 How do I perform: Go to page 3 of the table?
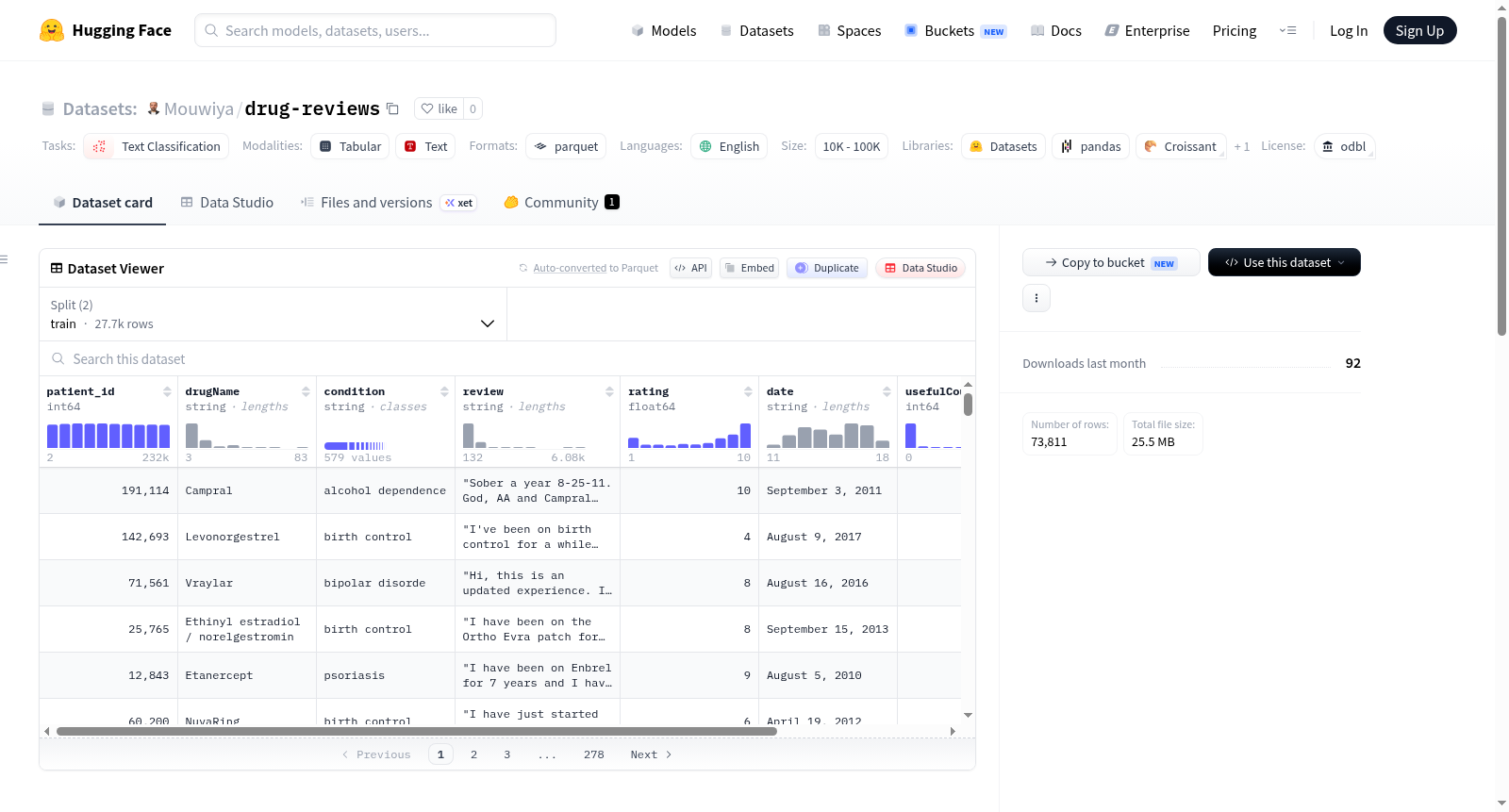(x=506, y=754)
